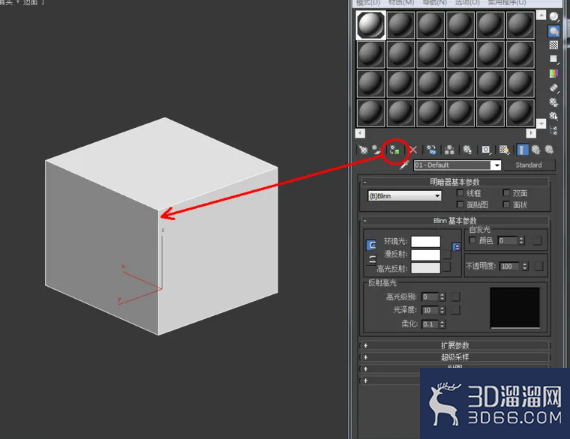Click the Go to Parent icon
Viewport: 570px width, 439px height.
(x=536, y=150)
